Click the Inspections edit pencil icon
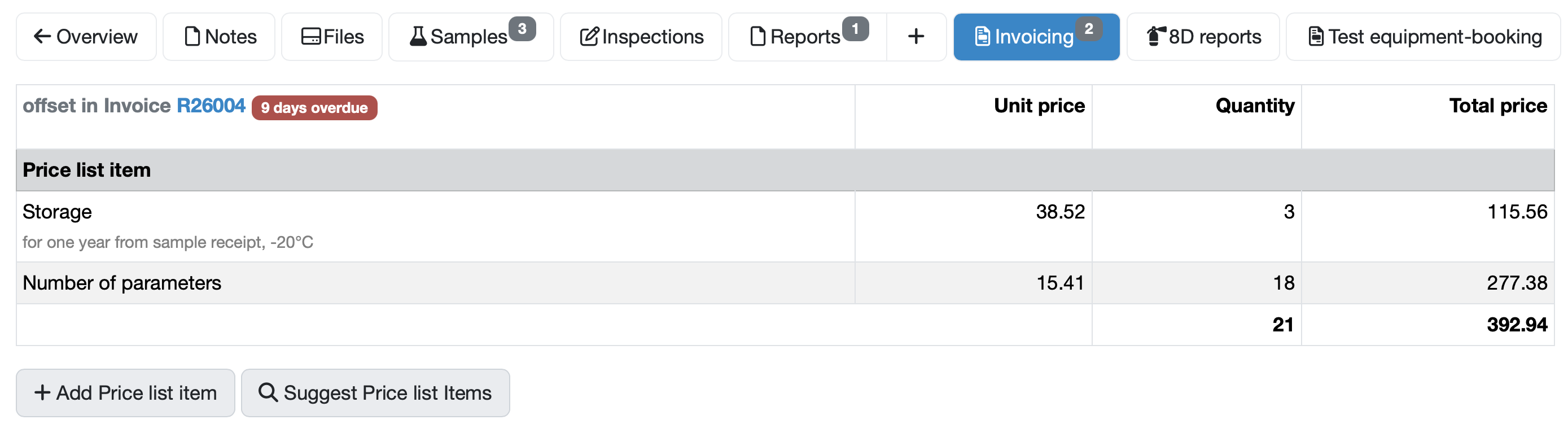The image size is (1568, 437). [589, 37]
